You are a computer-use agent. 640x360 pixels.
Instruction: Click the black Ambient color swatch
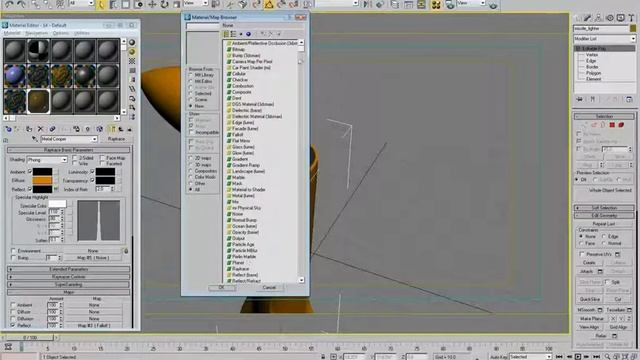coord(42,172)
